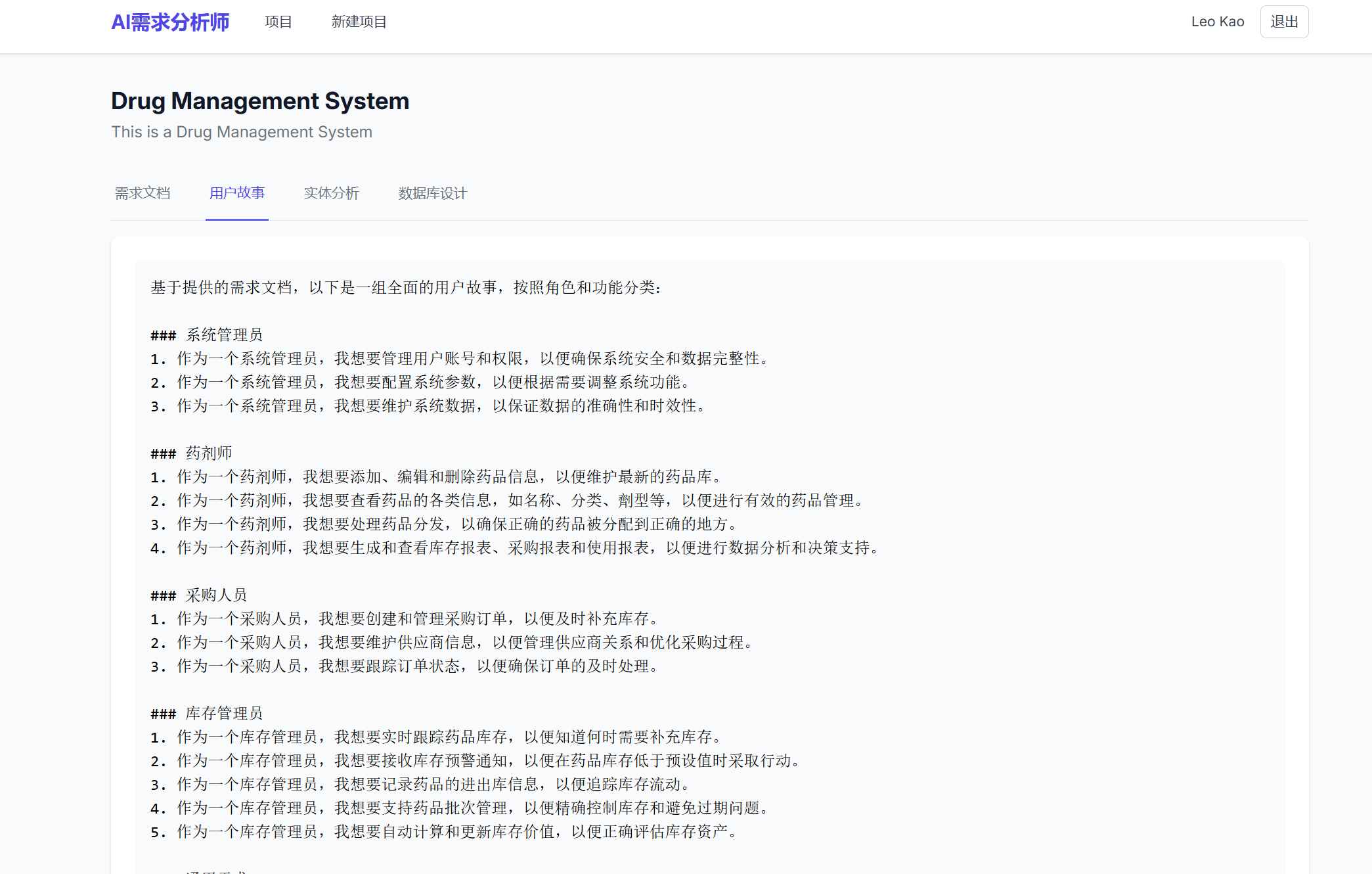Click the intro sentence starting 基于提供的需求文档
This screenshot has width=1372, height=874.
[x=406, y=288]
